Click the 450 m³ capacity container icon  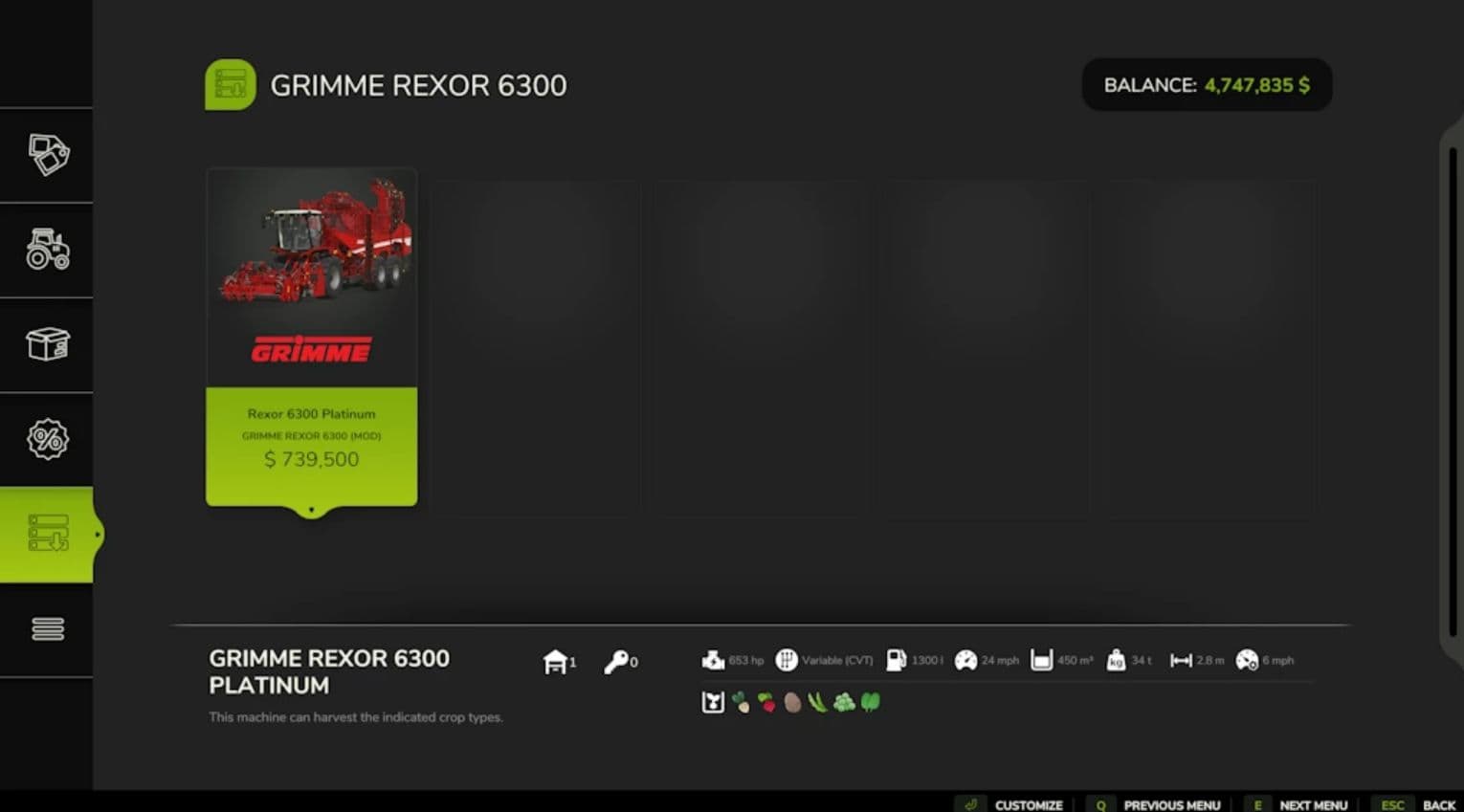pyautogui.click(x=1041, y=660)
